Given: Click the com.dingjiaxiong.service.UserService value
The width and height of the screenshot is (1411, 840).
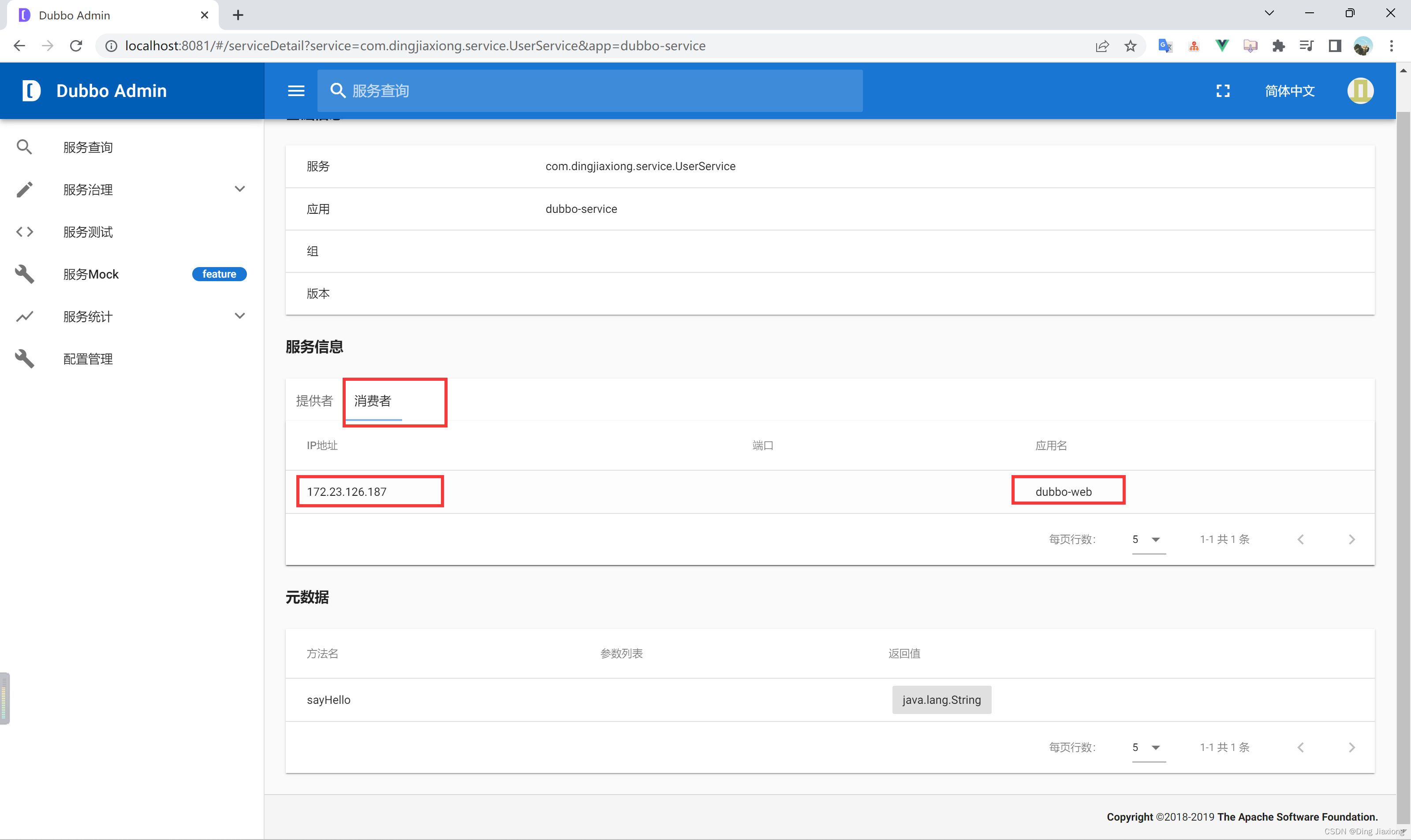Looking at the screenshot, I should [x=640, y=167].
